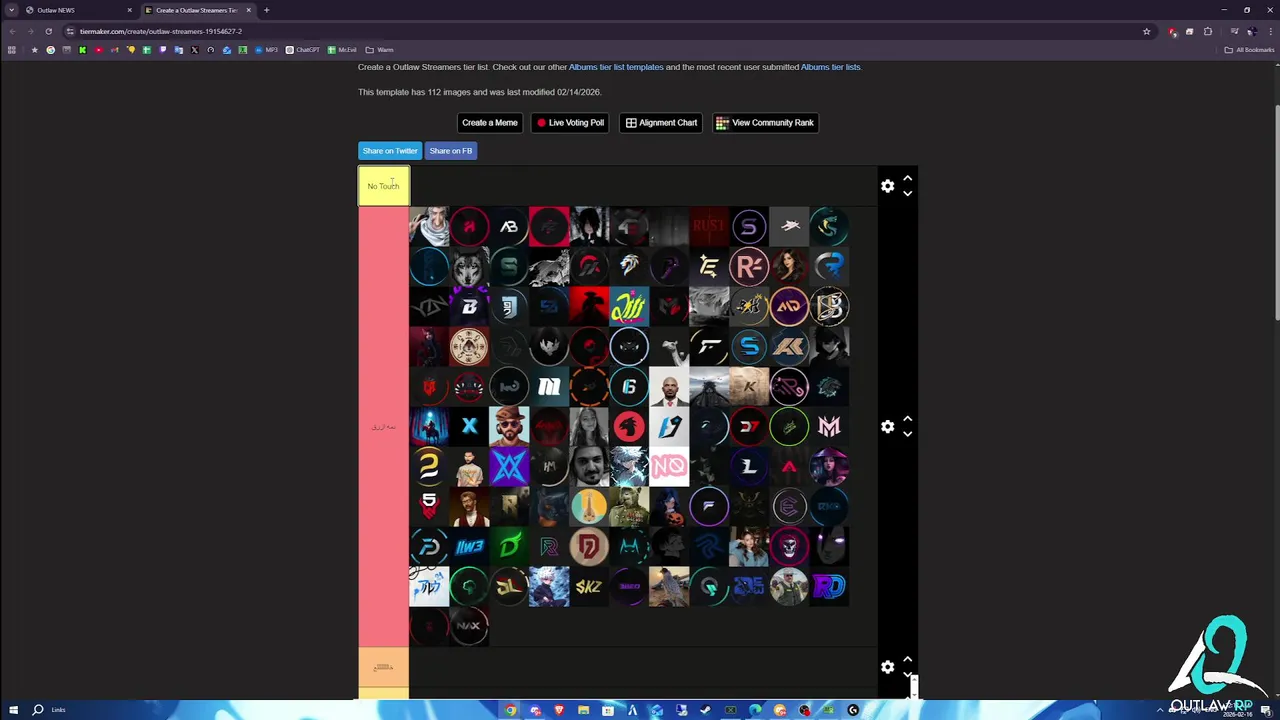Screen dimensions: 1280x720
Task: Open the MP3 bookmark
Action: (x=265, y=50)
